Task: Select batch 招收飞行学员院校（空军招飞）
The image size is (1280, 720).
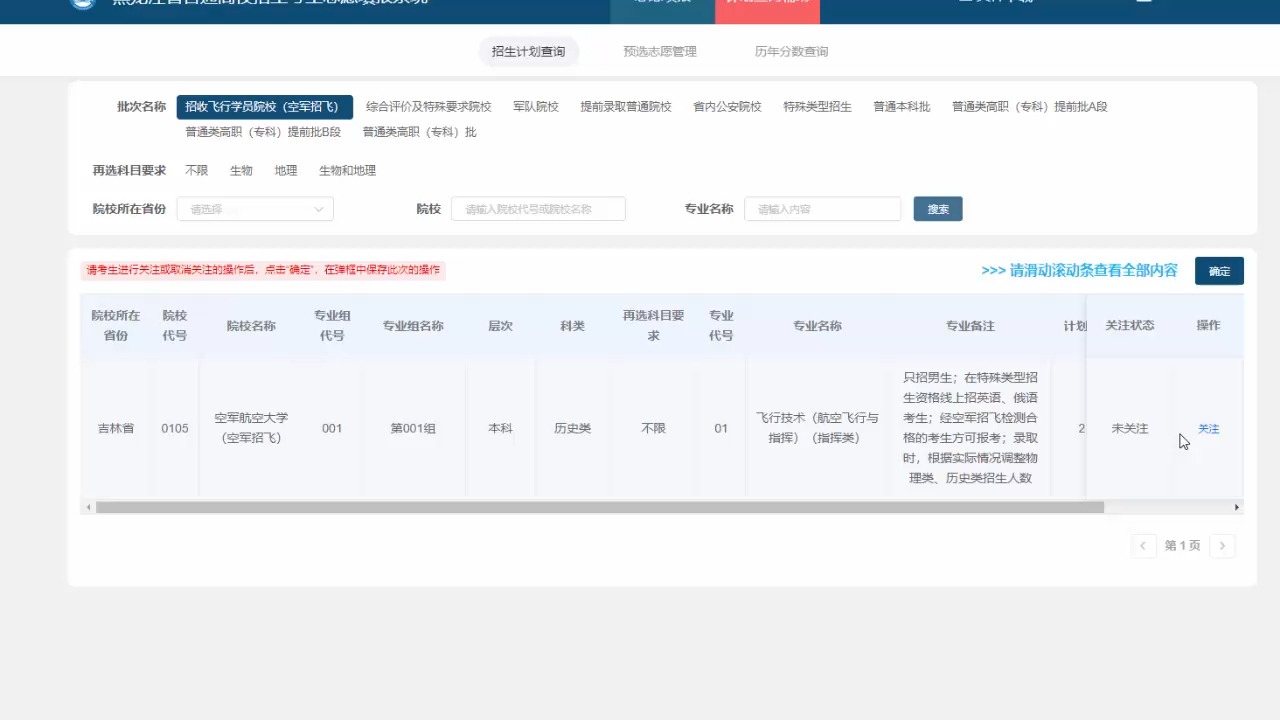Action: coord(265,107)
